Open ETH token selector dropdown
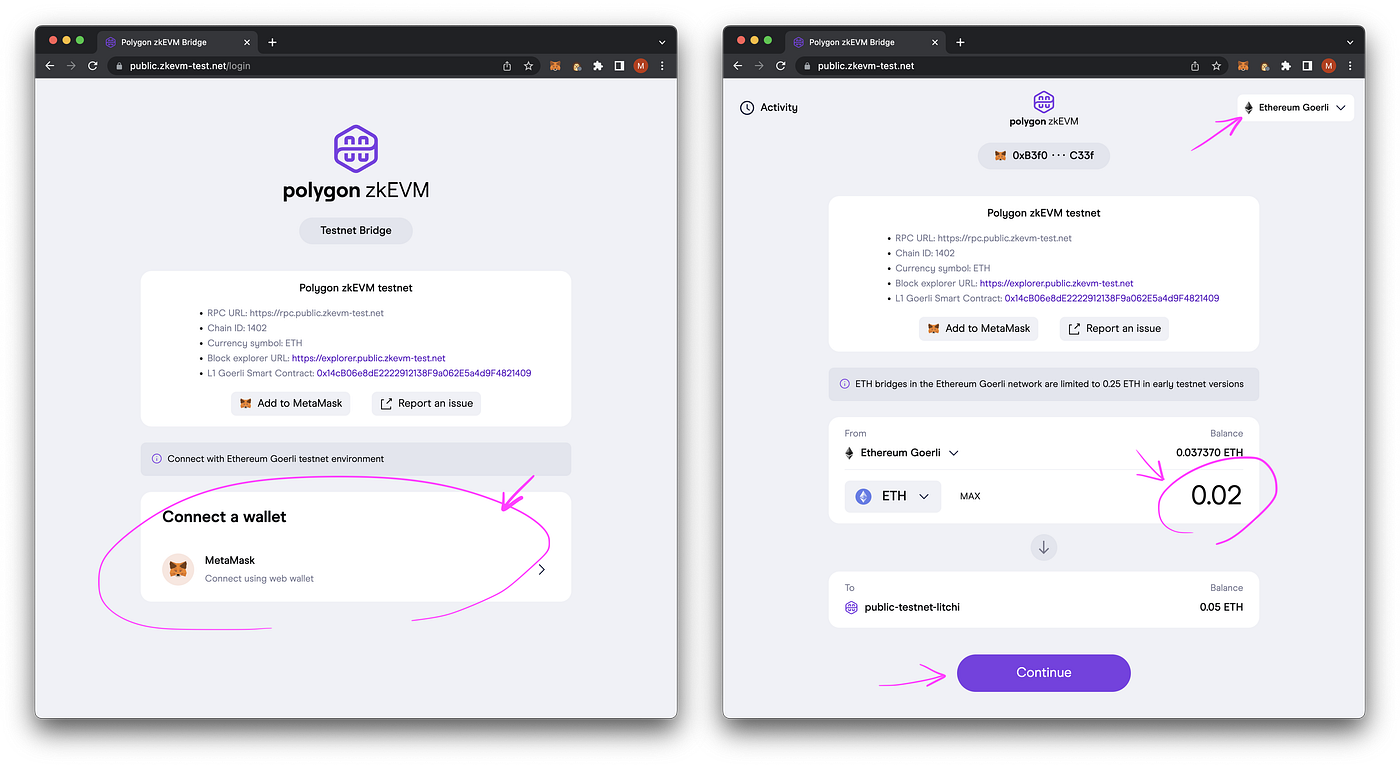The height and width of the screenshot is (768, 1400). pyautogui.click(x=893, y=496)
